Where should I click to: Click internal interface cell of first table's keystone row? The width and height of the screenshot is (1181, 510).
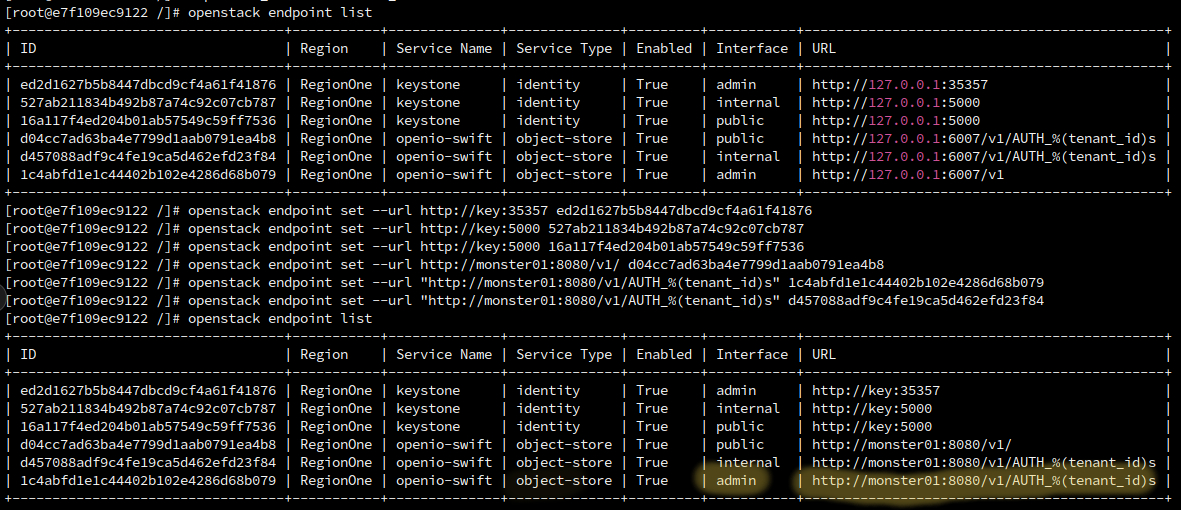point(748,103)
